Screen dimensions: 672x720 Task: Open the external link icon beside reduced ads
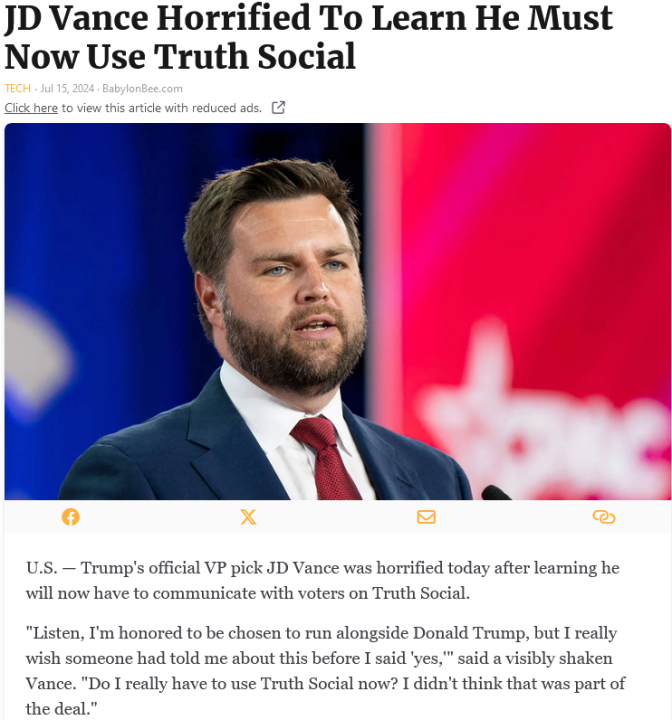[x=278, y=108]
